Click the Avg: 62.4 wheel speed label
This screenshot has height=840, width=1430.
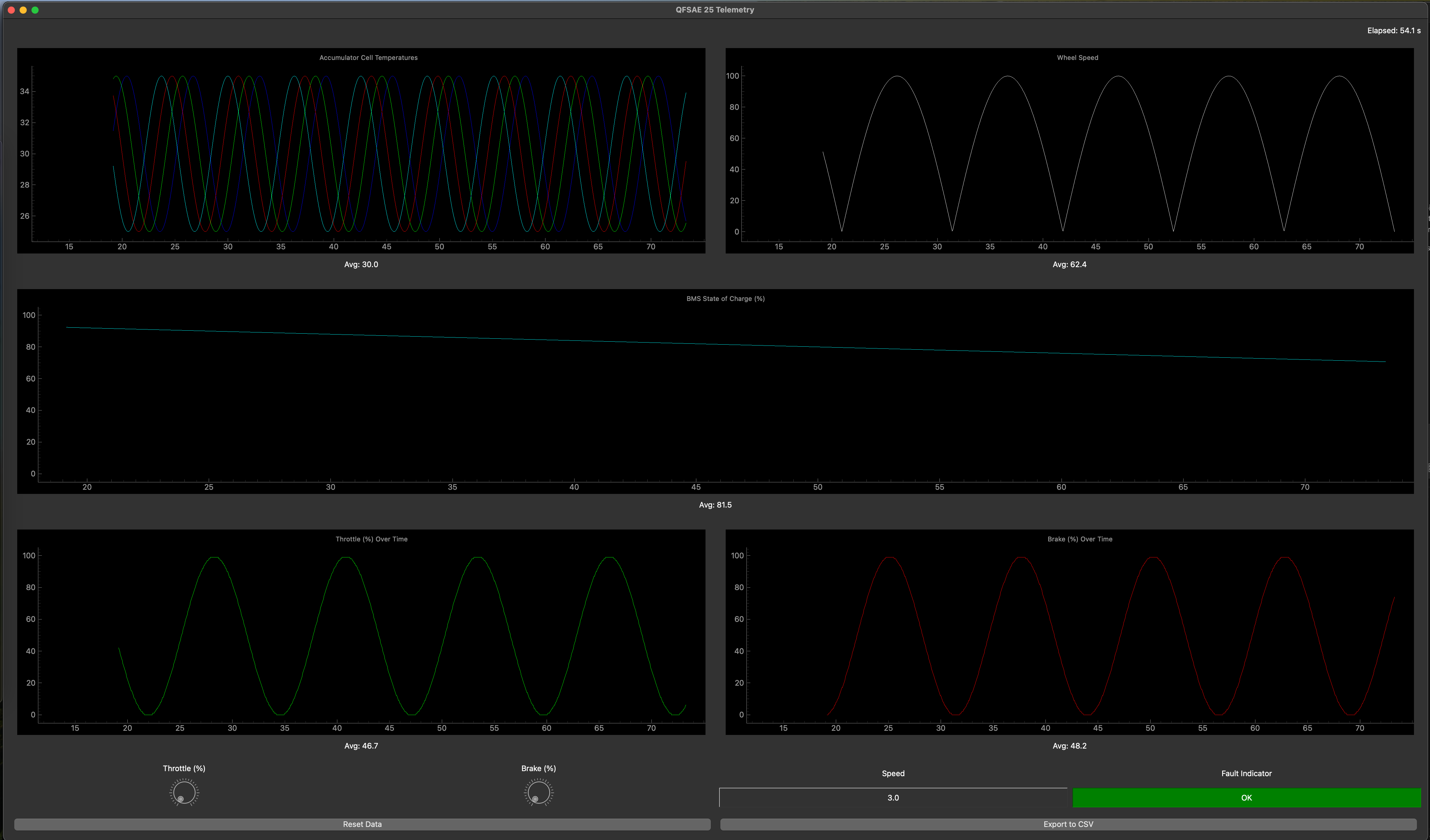tap(1069, 264)
